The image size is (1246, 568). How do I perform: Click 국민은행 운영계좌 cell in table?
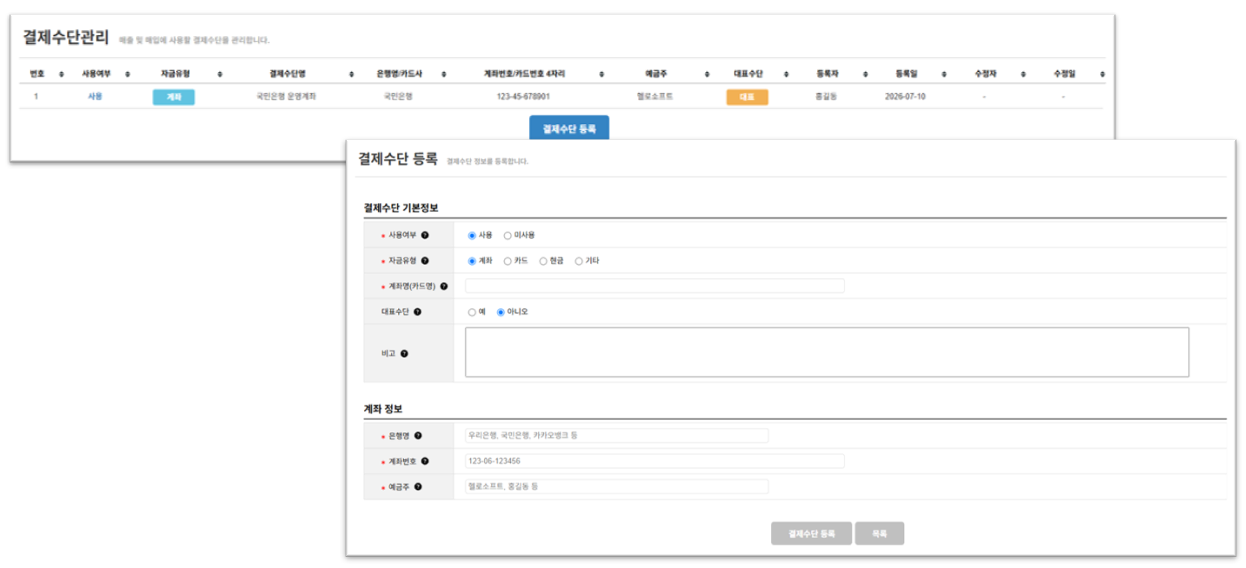pyautogui.click(x=287, y=97)
